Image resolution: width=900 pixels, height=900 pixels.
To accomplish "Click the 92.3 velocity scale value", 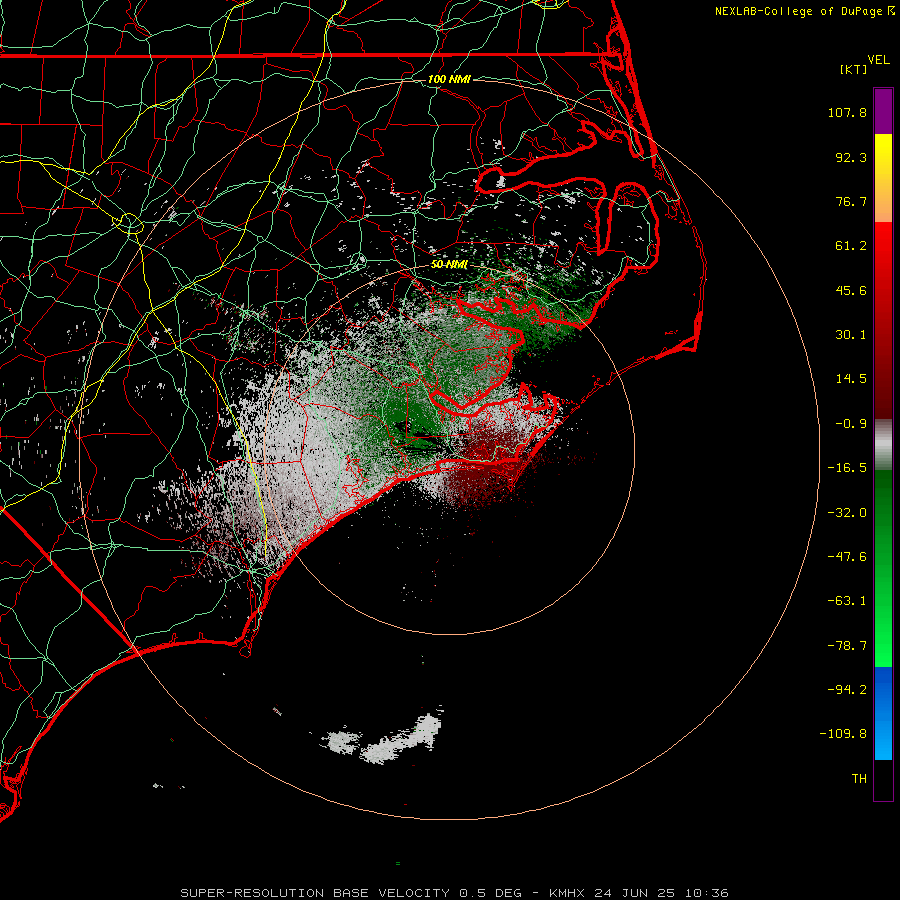I will click(851, 157).
